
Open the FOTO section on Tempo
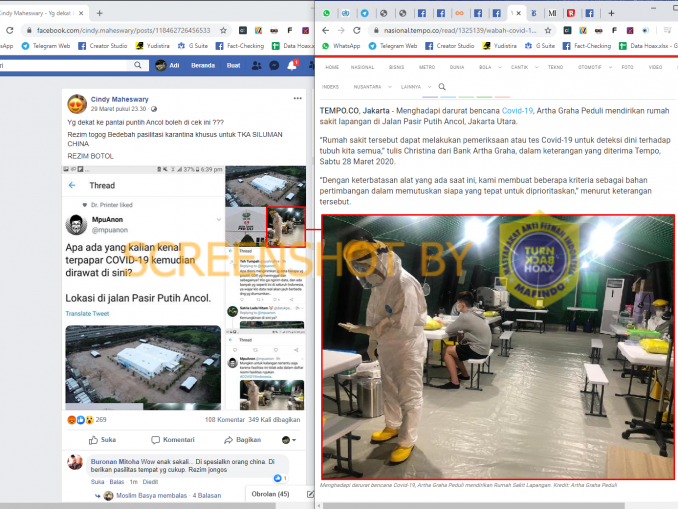click(627, 67)
